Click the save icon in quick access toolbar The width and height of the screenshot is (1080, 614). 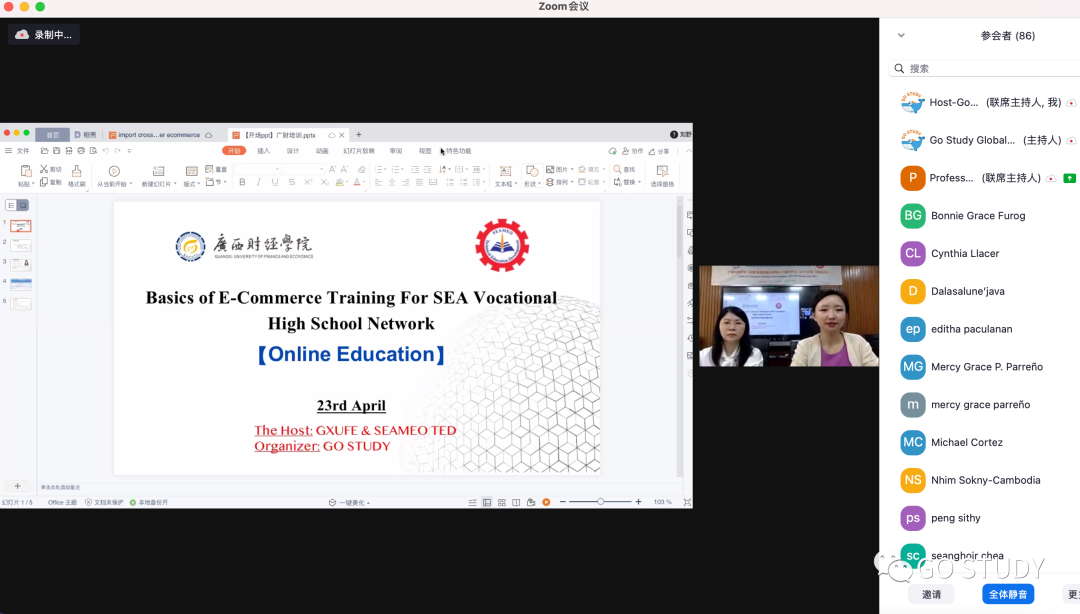click(x=56, y=151)
